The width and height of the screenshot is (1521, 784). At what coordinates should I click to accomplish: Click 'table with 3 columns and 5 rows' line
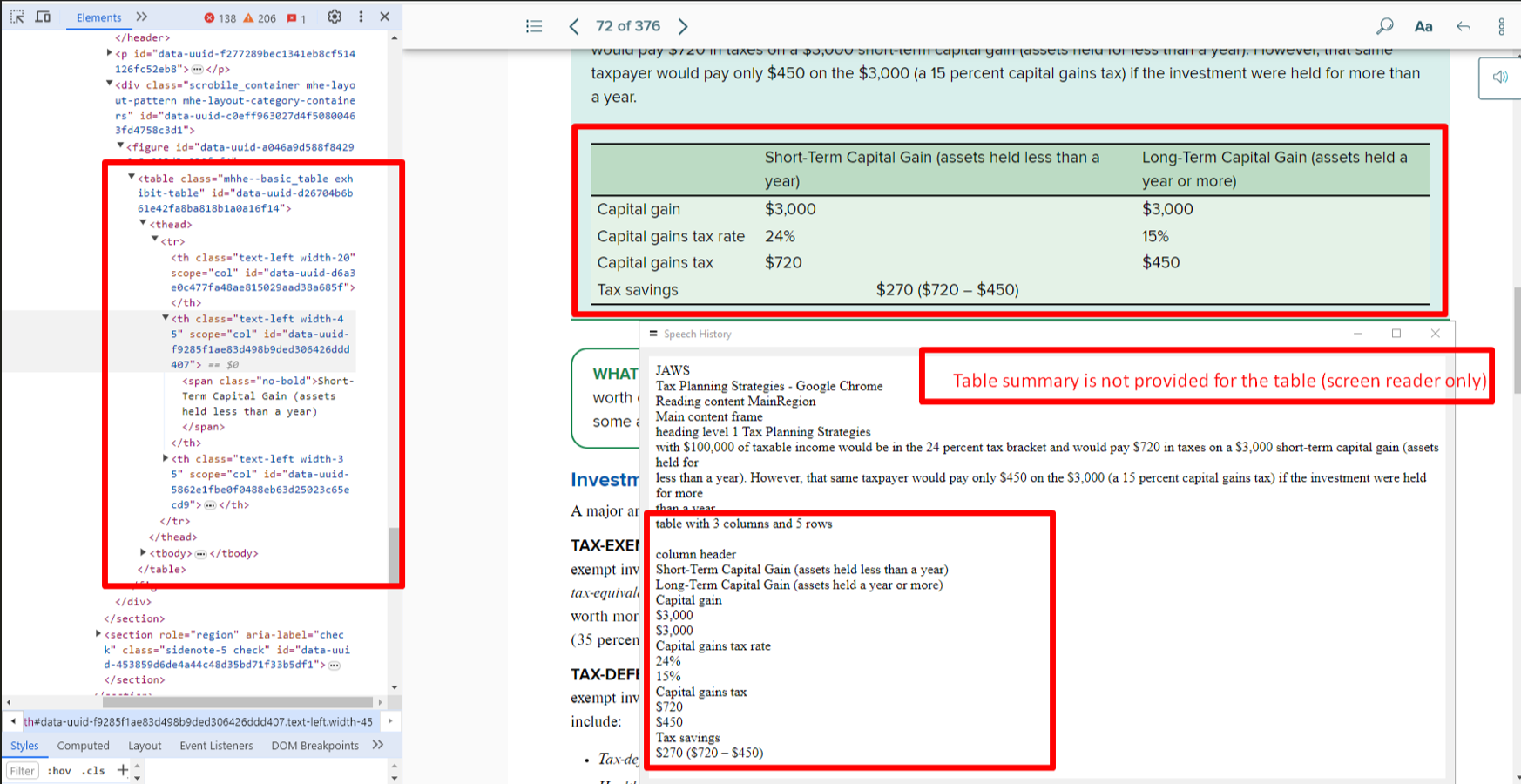[744, 524]
